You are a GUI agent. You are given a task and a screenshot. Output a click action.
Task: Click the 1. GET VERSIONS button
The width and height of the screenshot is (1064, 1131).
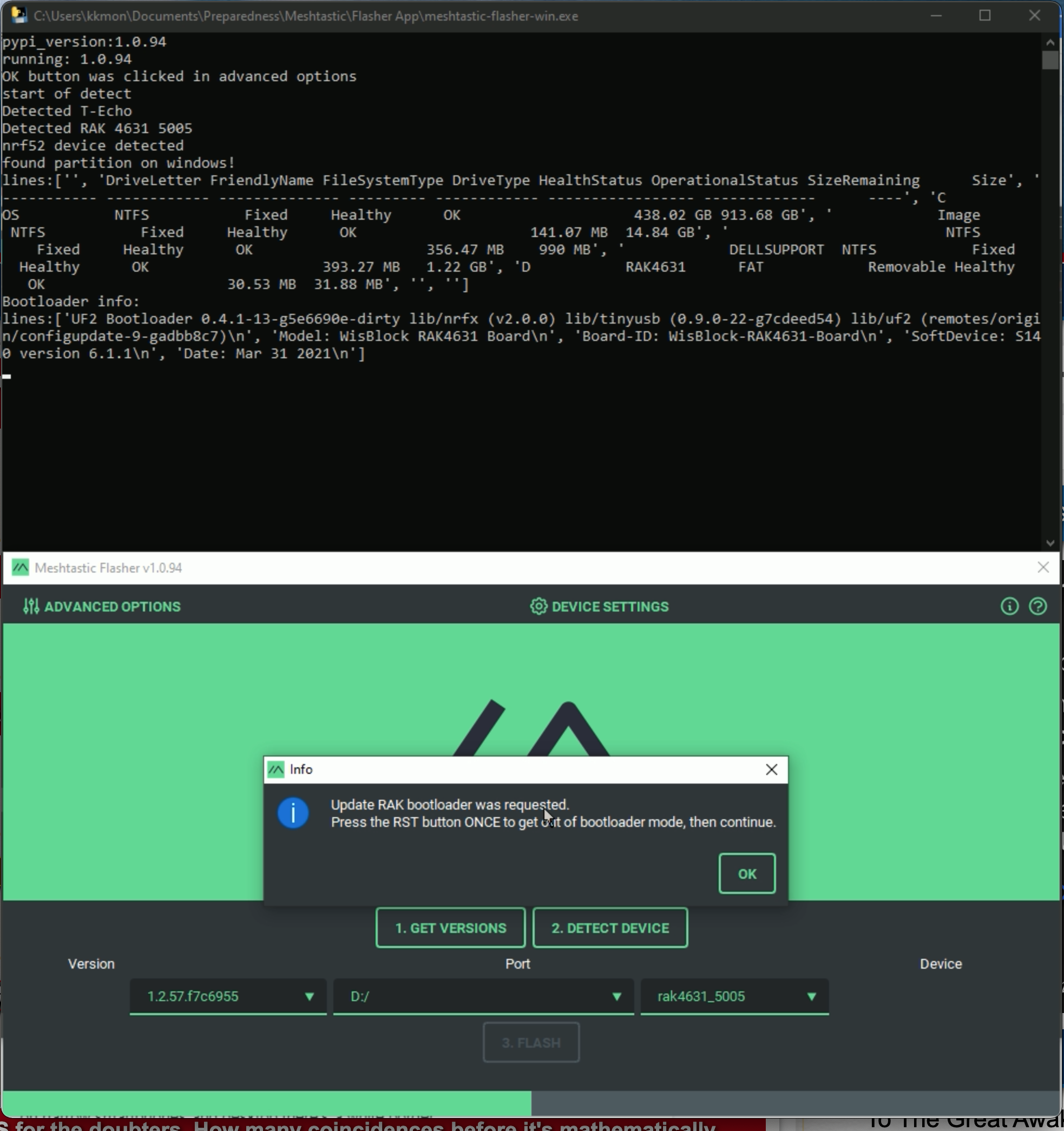tap(450, 928)
